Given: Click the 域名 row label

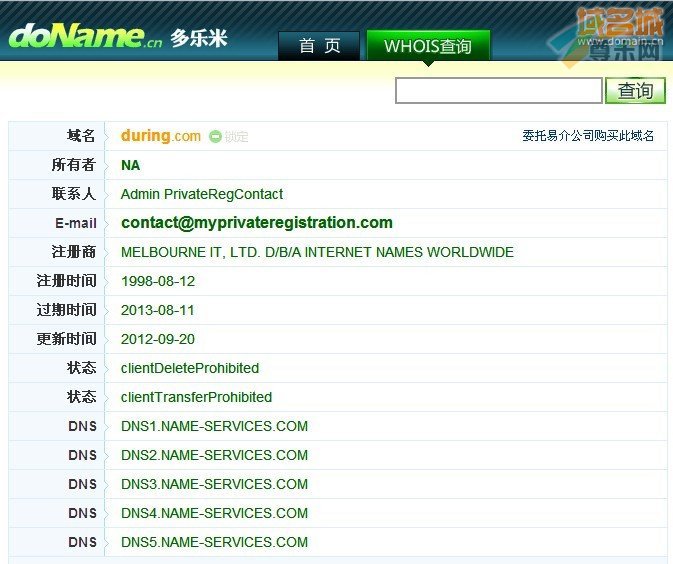Looking at the screenshot, I should (x=81, y=136).
